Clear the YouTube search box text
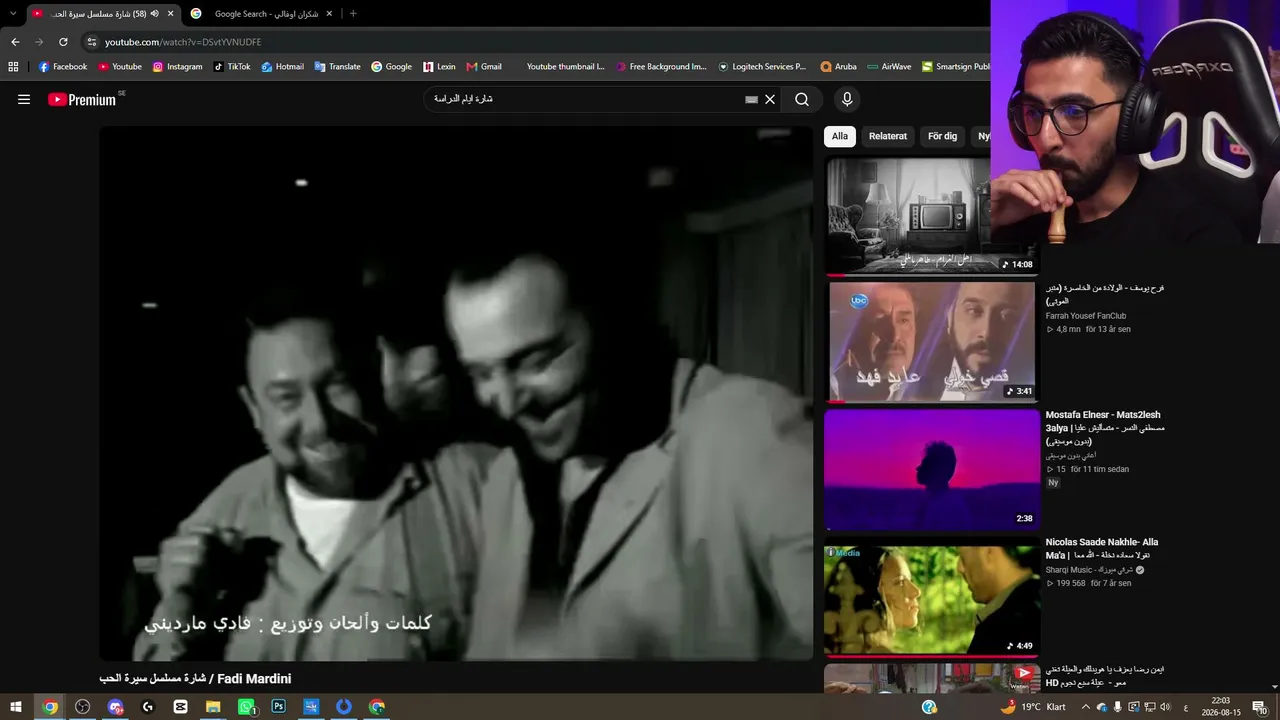Viewport: 1280px width, 720px height. tap(770, 99)
